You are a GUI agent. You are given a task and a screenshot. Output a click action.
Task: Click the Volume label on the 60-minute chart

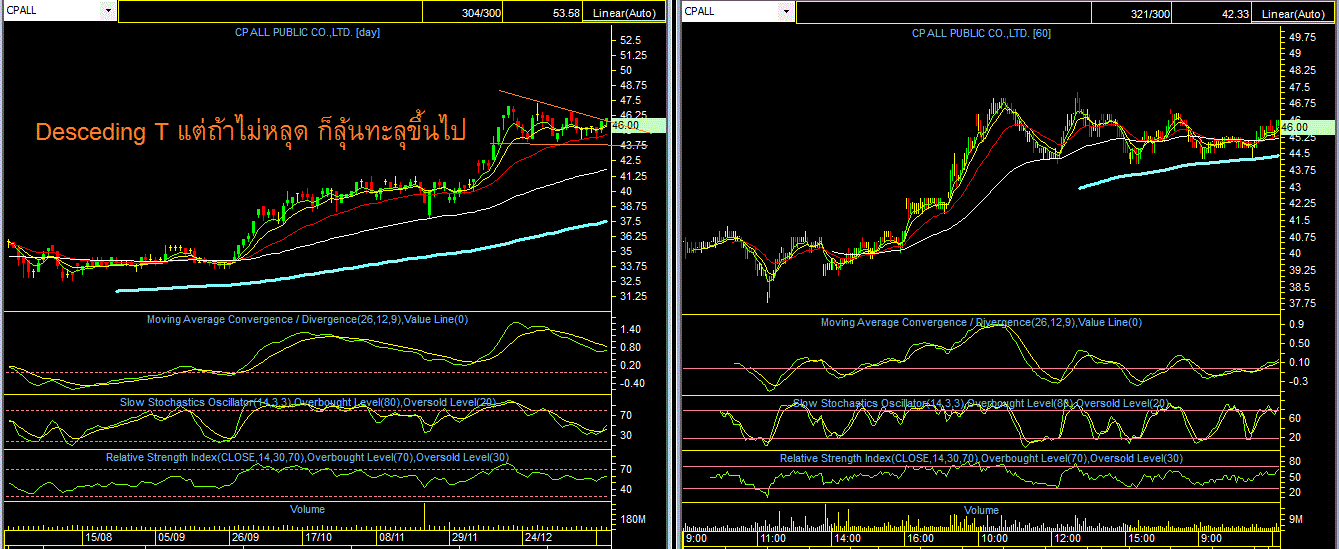coord(981,510)
